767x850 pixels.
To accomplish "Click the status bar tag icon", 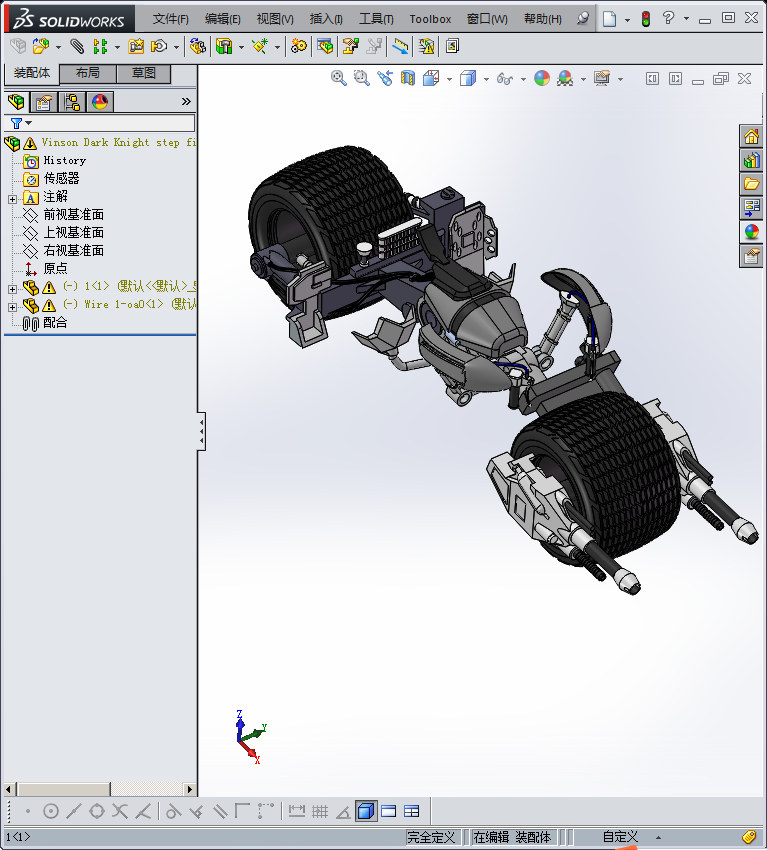I will click(749, 836).
